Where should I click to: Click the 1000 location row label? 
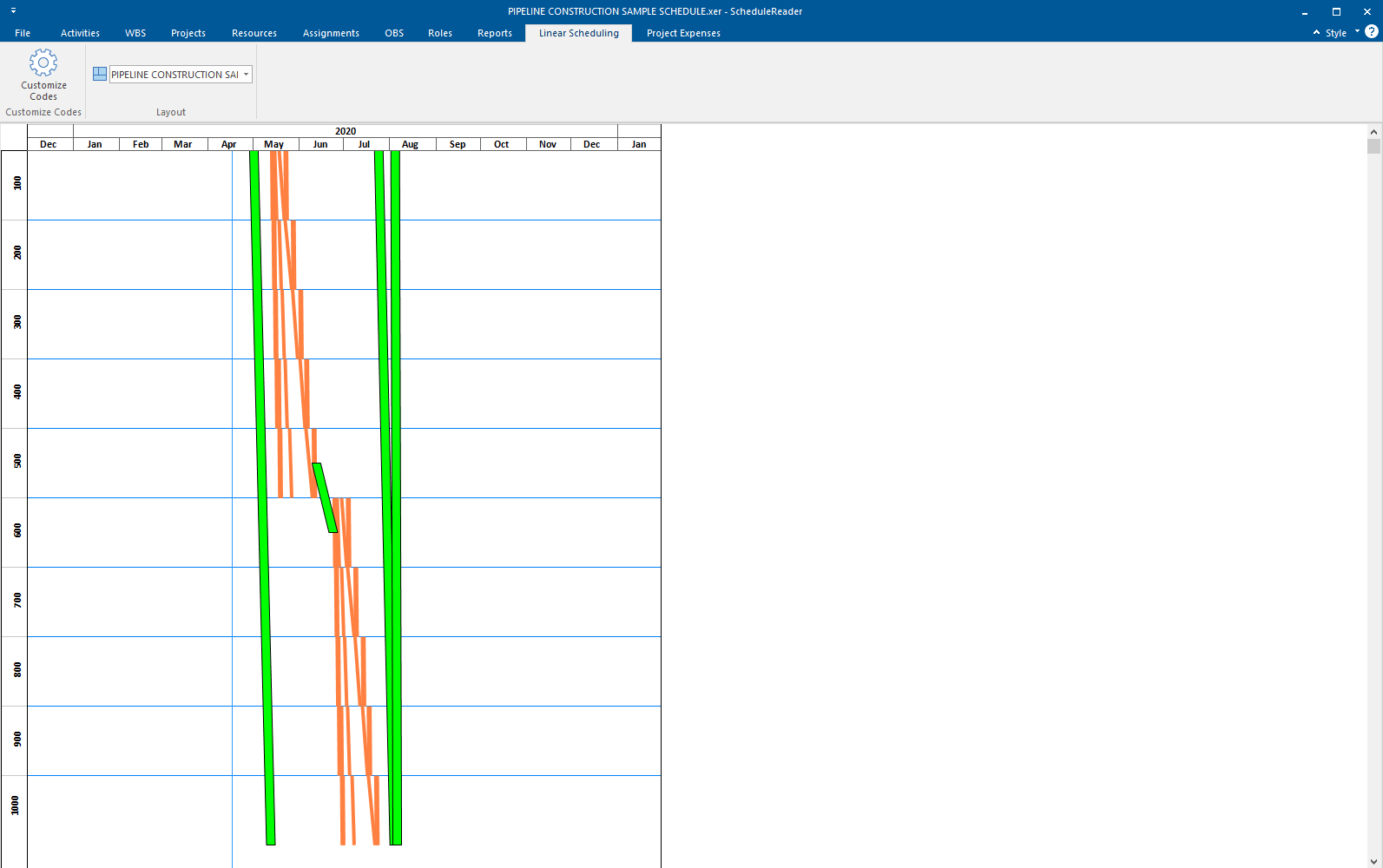pos(15,806)
